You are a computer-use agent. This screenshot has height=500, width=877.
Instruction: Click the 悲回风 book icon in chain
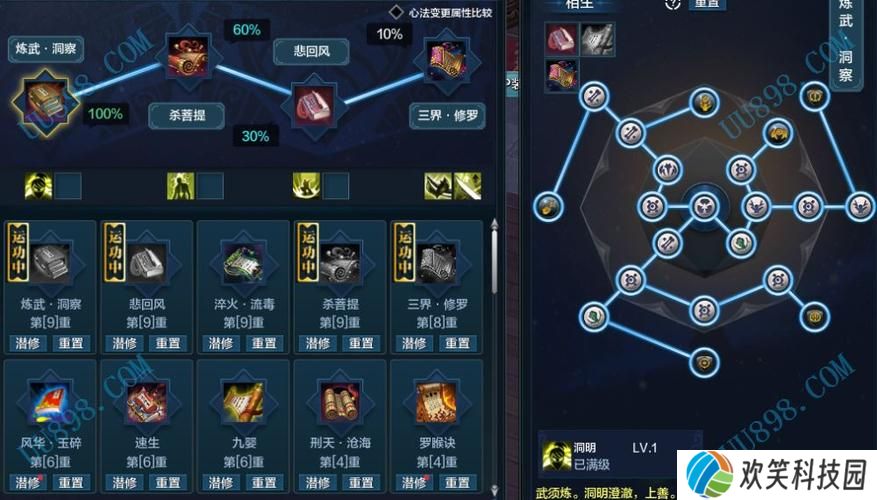click(314, 104)
